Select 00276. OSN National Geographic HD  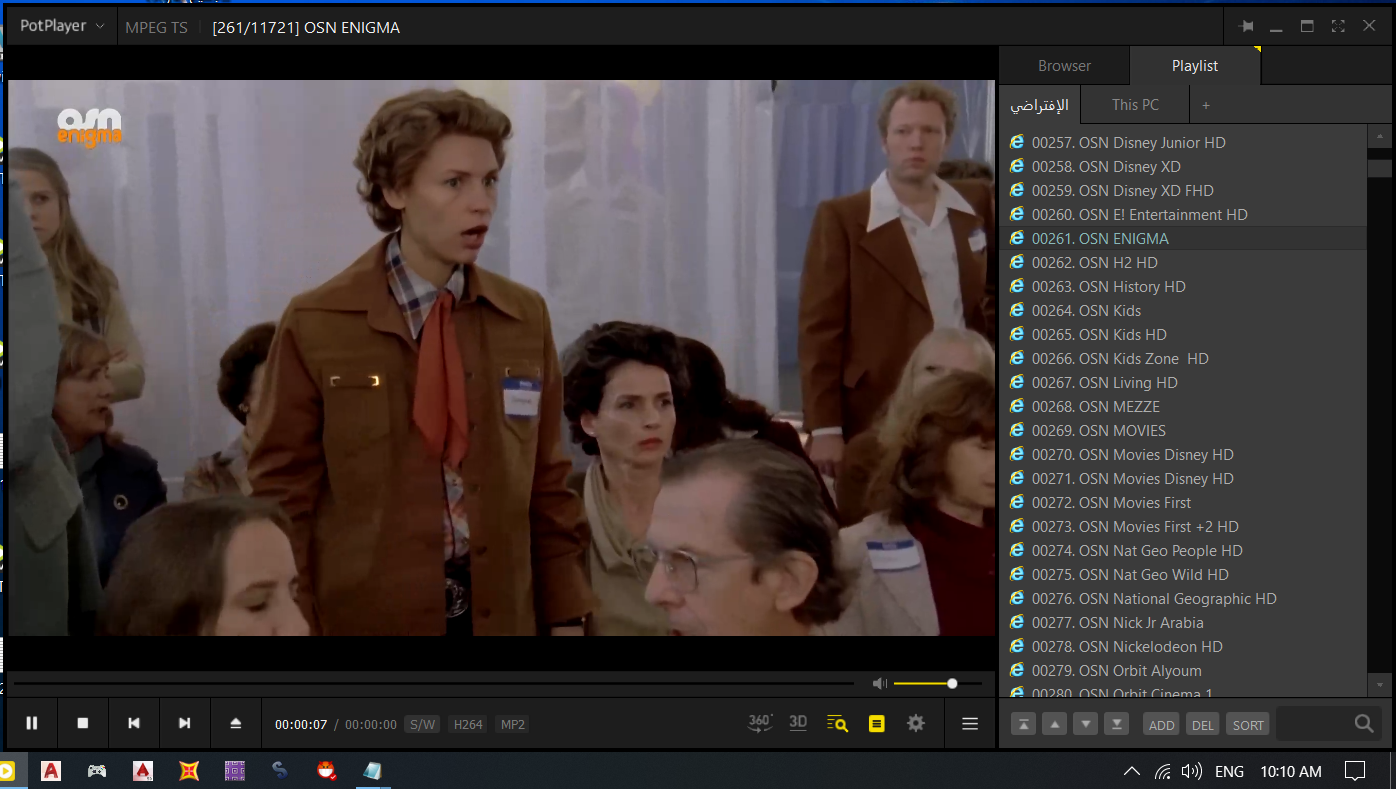[1183, 598]
